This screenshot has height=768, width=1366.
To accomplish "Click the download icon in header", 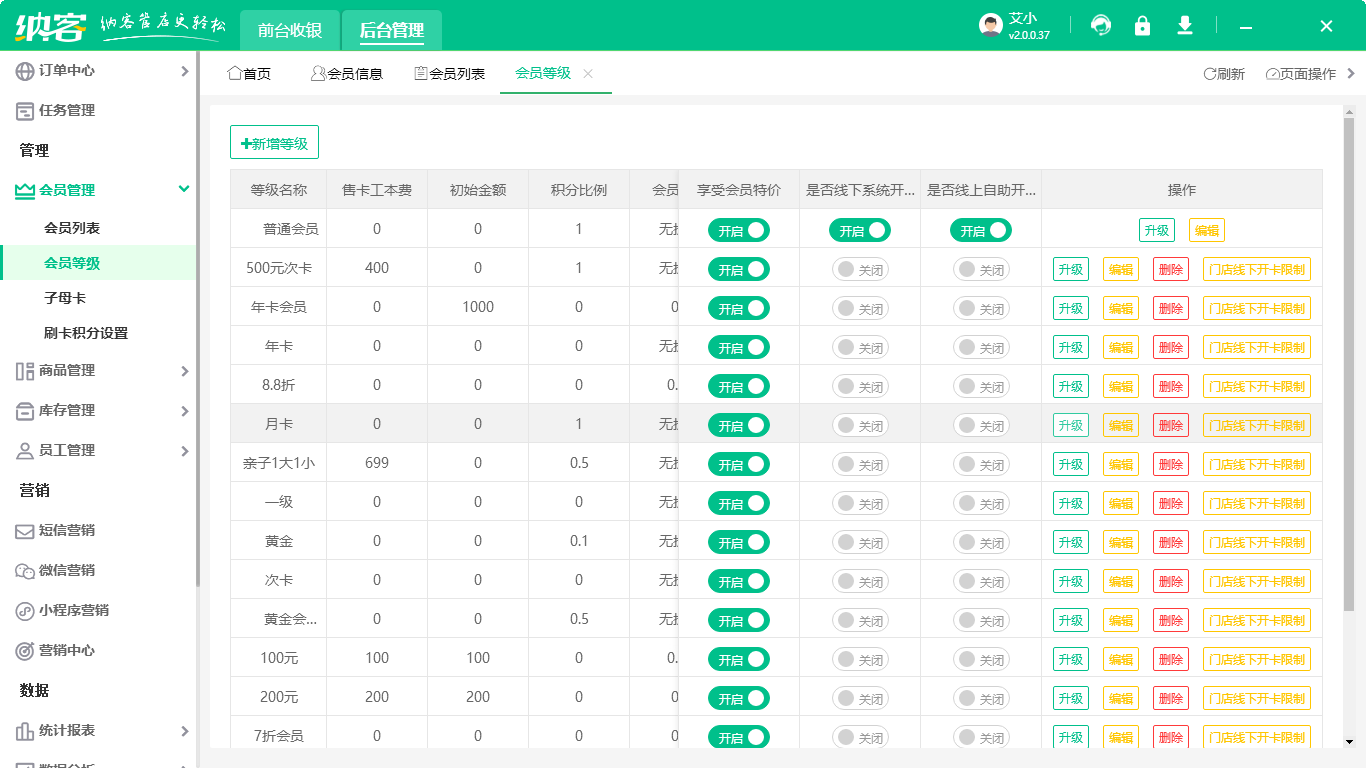I will 1185,26.
